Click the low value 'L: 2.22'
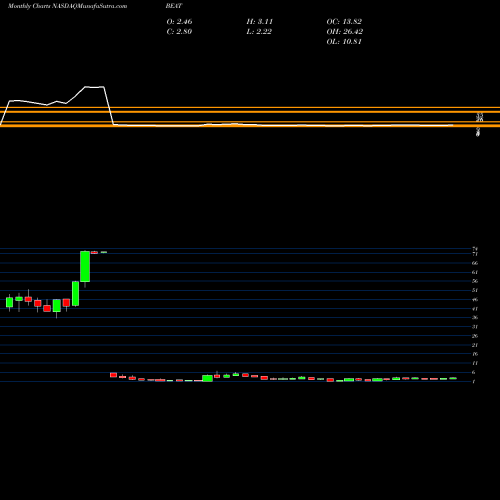Screen dimensions: 500x500 coord(259,32)
